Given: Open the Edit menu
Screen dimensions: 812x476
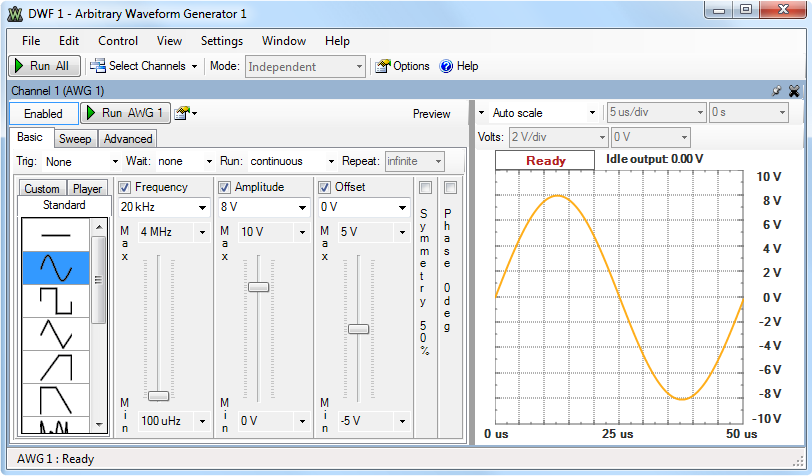Looking at the screenshot, I should pyautogui.click(x=69, y=41).
